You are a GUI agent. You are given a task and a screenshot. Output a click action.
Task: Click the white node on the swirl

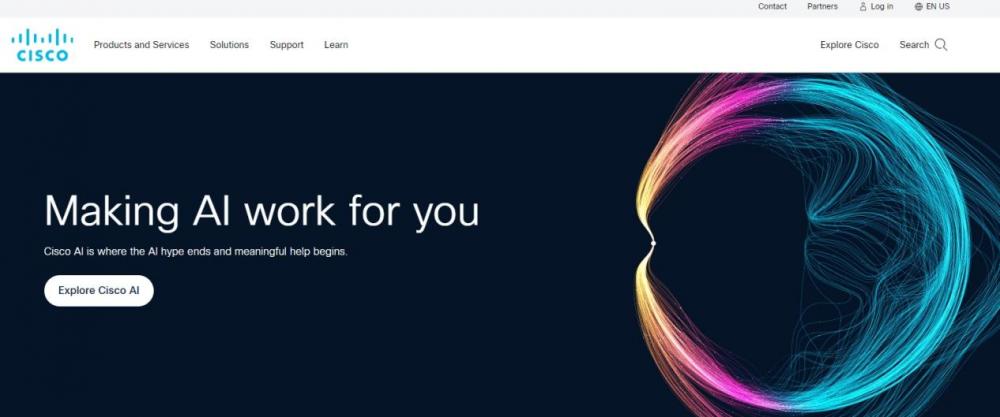653,243
